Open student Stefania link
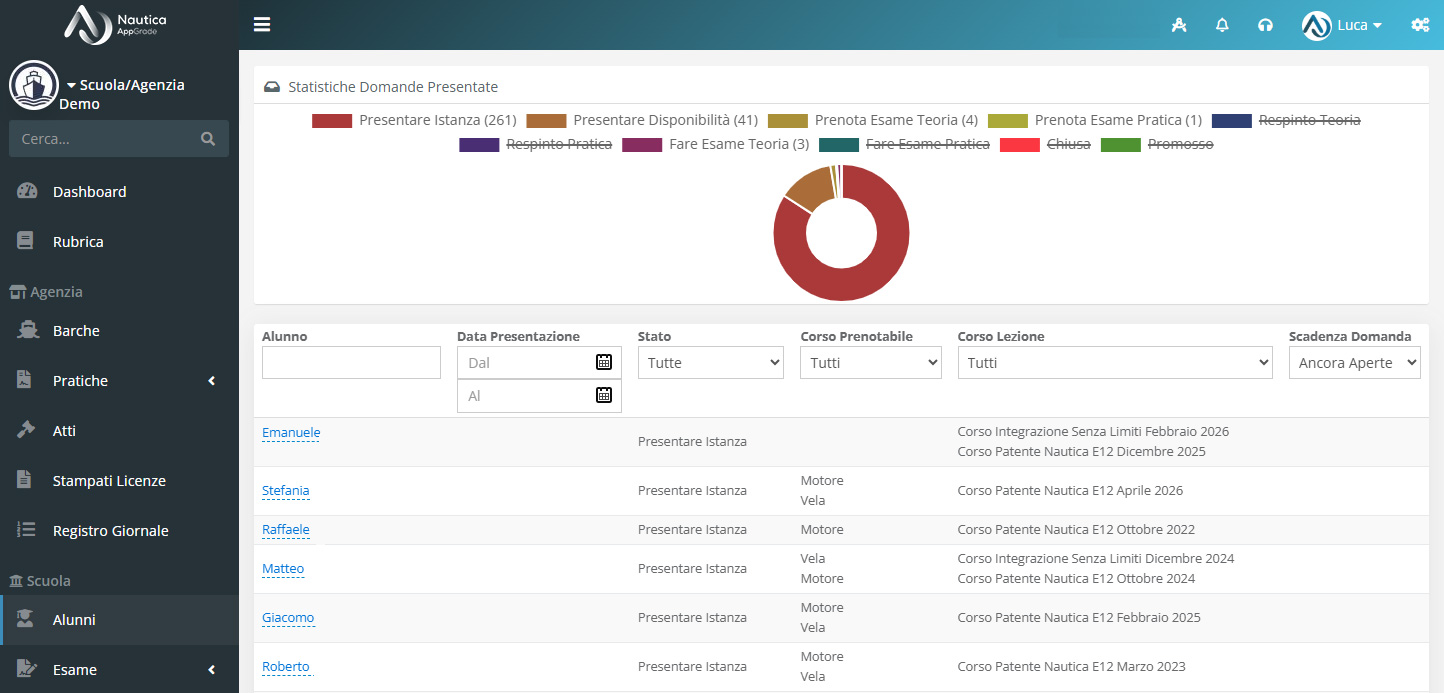This screenshot has width=1444, height=693. (286, 490)
